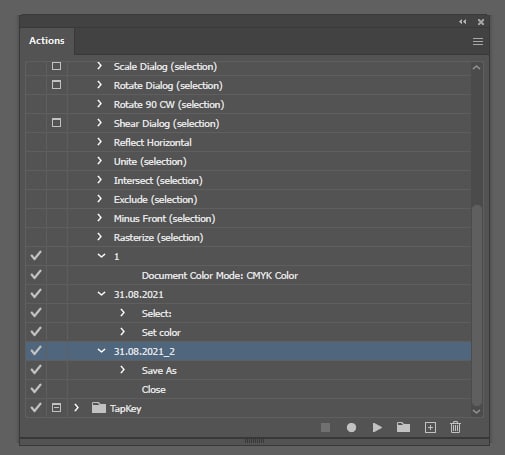Expand the TapKey folder set
Viewport: 505px width, 455px height.
[x=76, y=408]
